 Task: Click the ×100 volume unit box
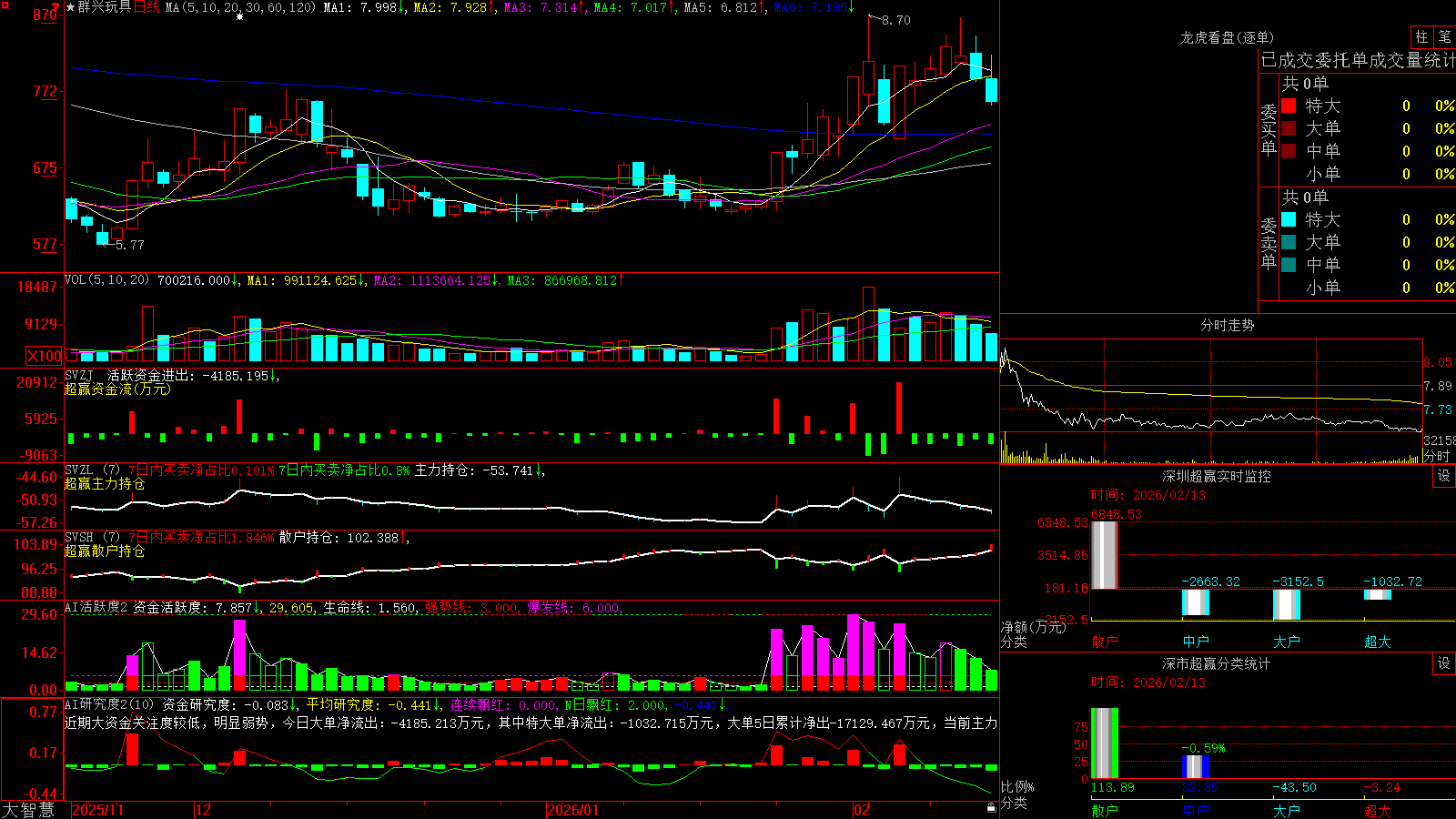pos(44,356)
